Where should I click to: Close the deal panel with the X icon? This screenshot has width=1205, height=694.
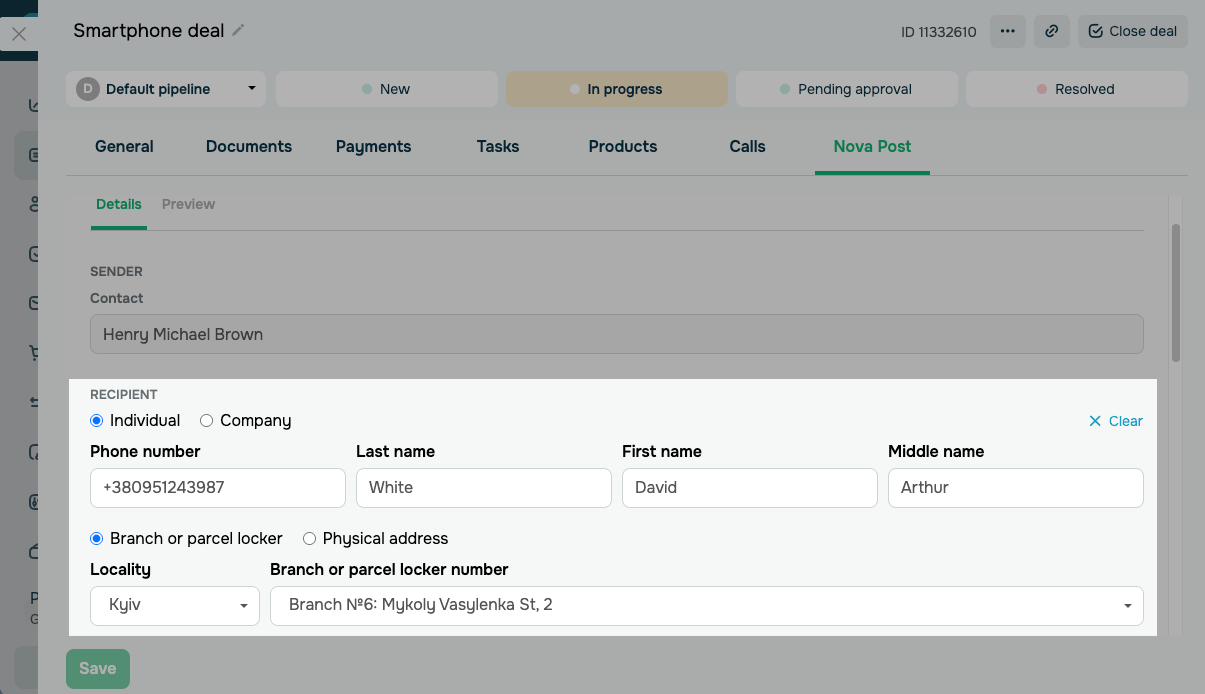(x=19, y=34)
